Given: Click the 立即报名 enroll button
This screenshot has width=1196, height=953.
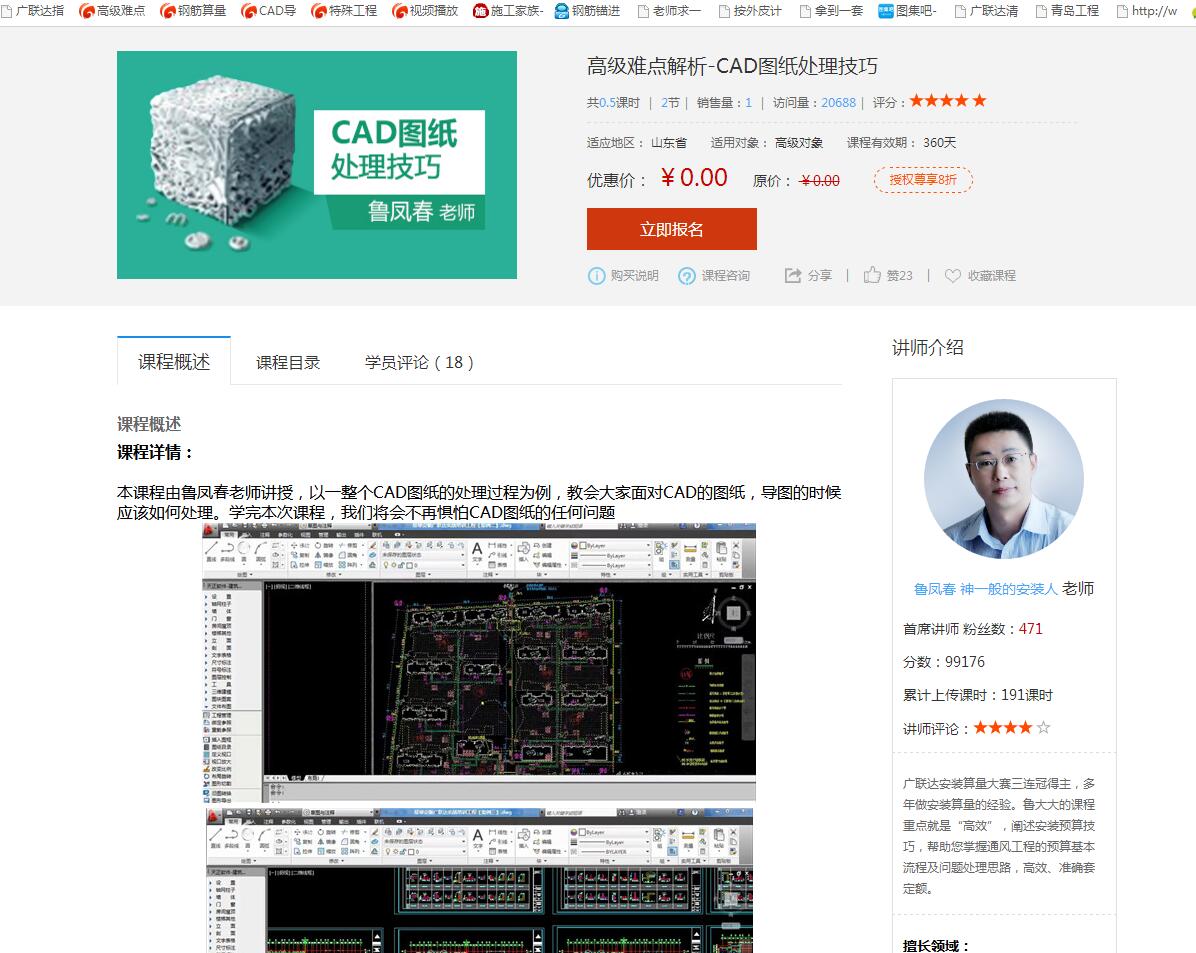Looking at the screenshot, I should click(671, 229).
